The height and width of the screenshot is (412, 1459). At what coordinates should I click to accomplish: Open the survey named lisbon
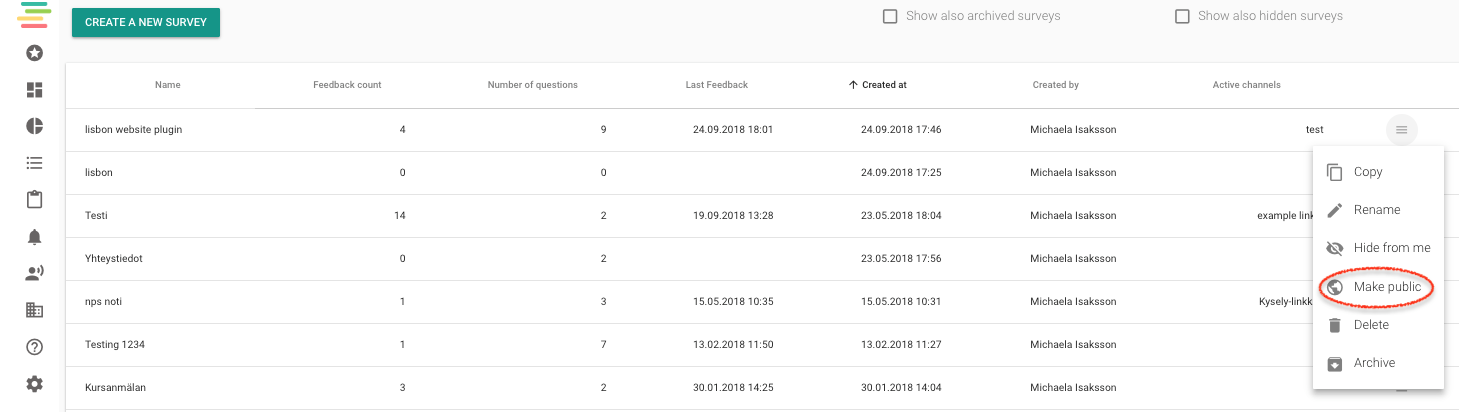coord(99,172)
